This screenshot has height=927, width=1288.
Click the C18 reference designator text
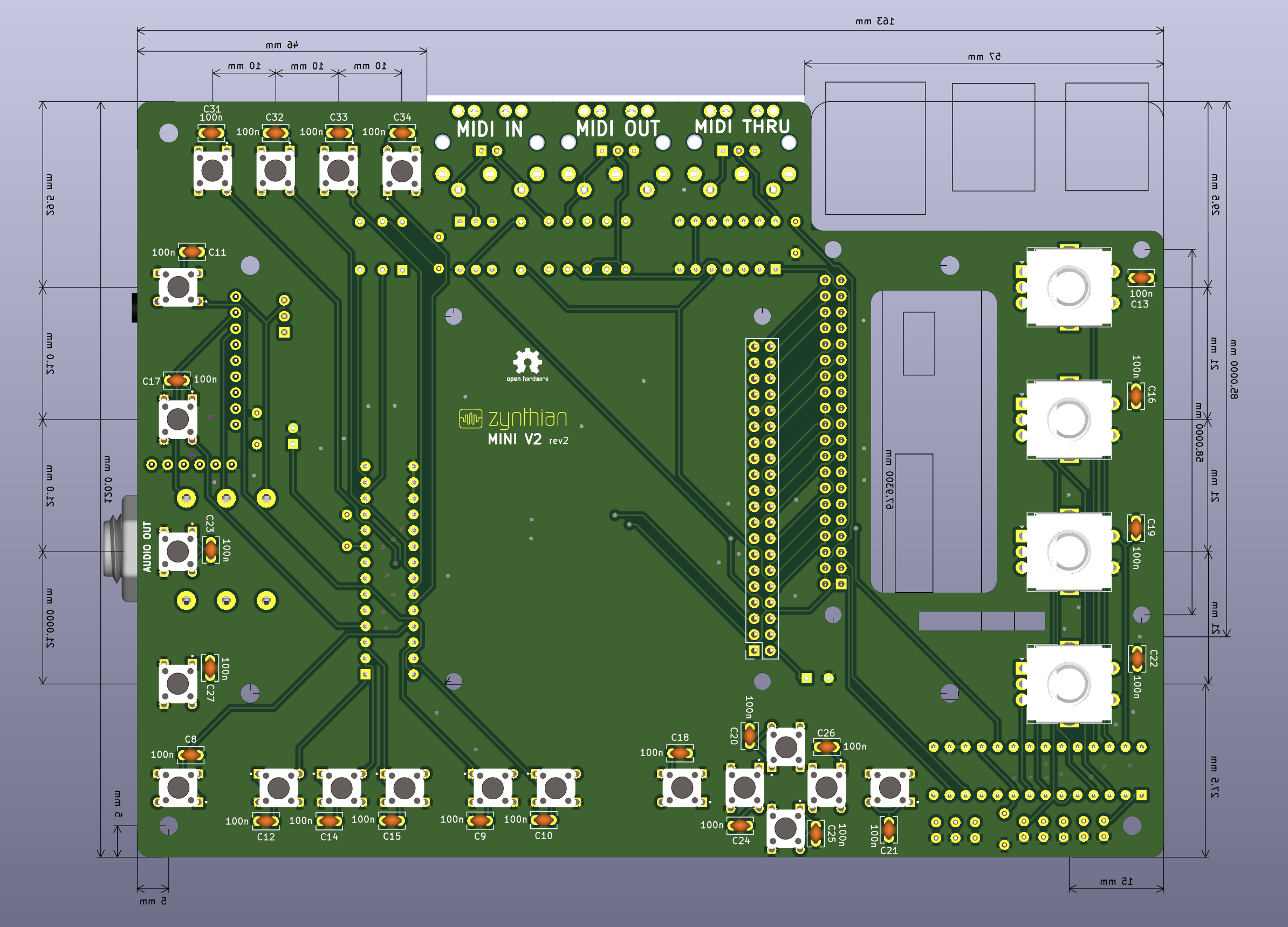[680, 737]
